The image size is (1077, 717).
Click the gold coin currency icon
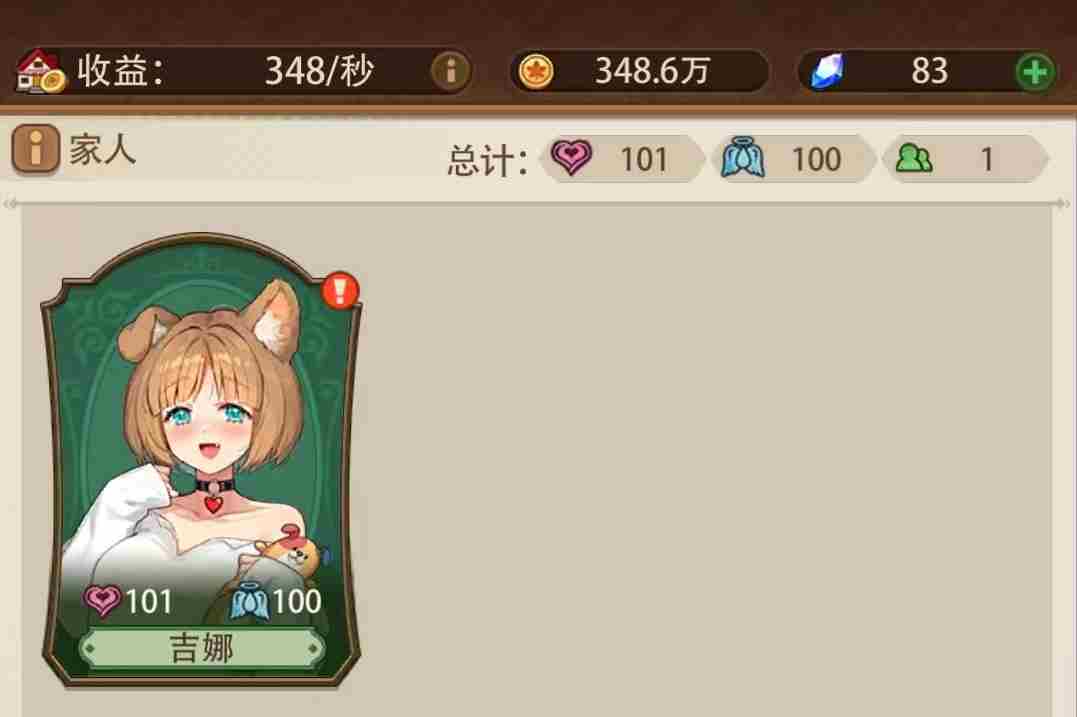(x=536, y=71)
